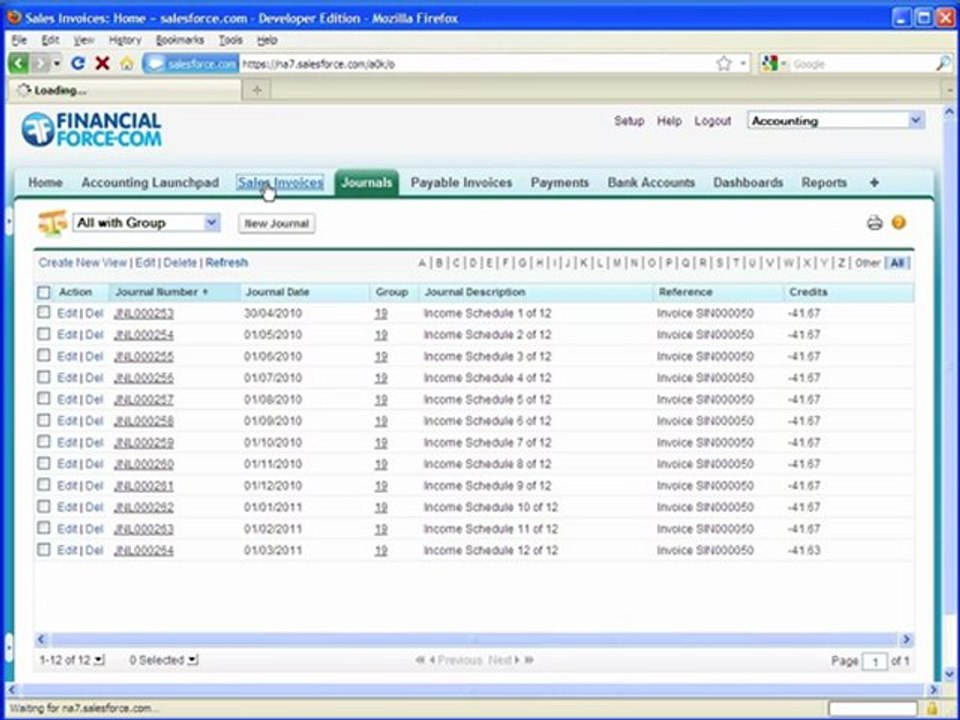The width and height of the screenshot is (960, 720).
Task: Switch to the Bank Accounts tab
Action: coord(651,182)
